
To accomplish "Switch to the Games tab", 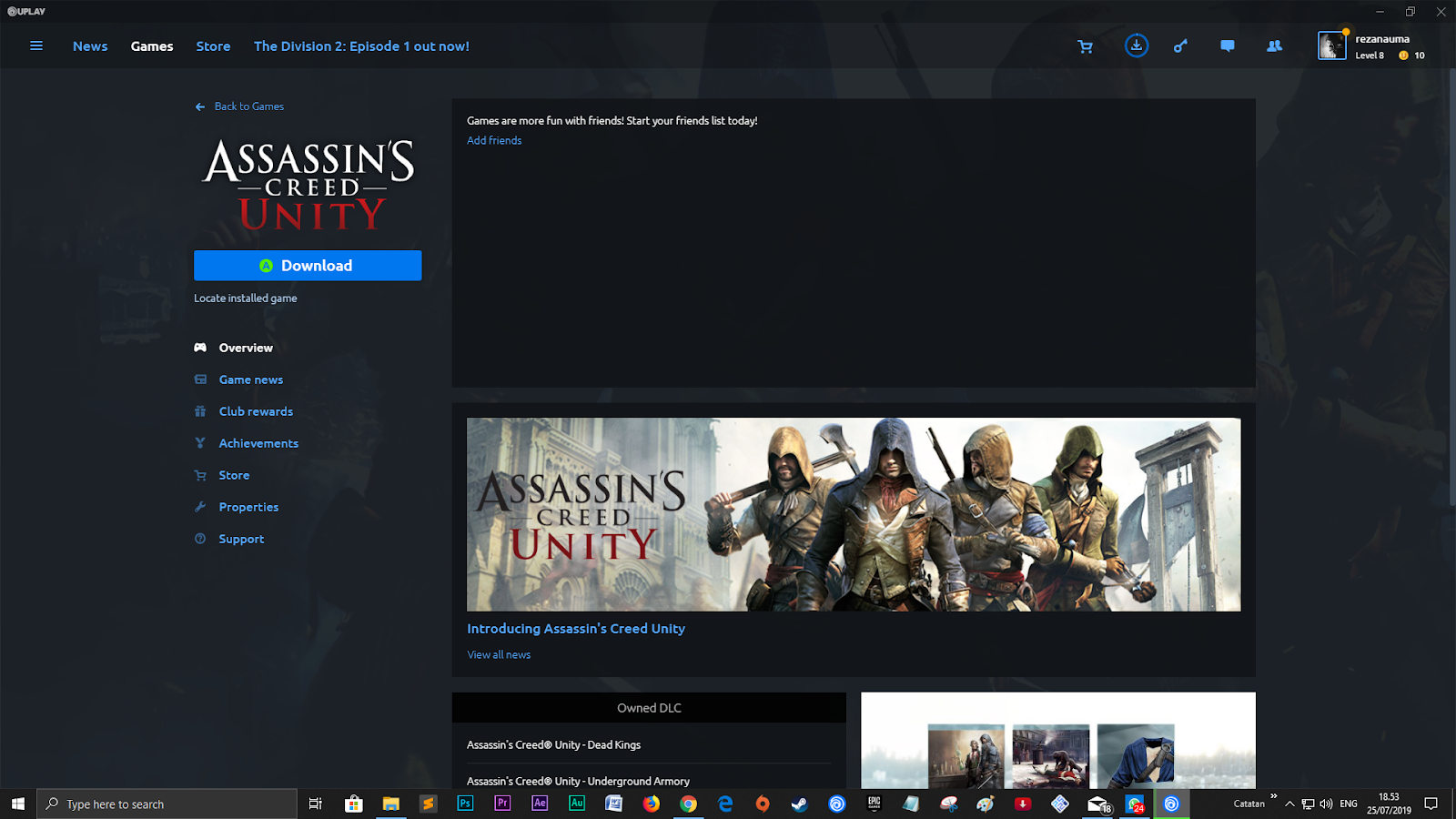I will (x=152, y=46).
